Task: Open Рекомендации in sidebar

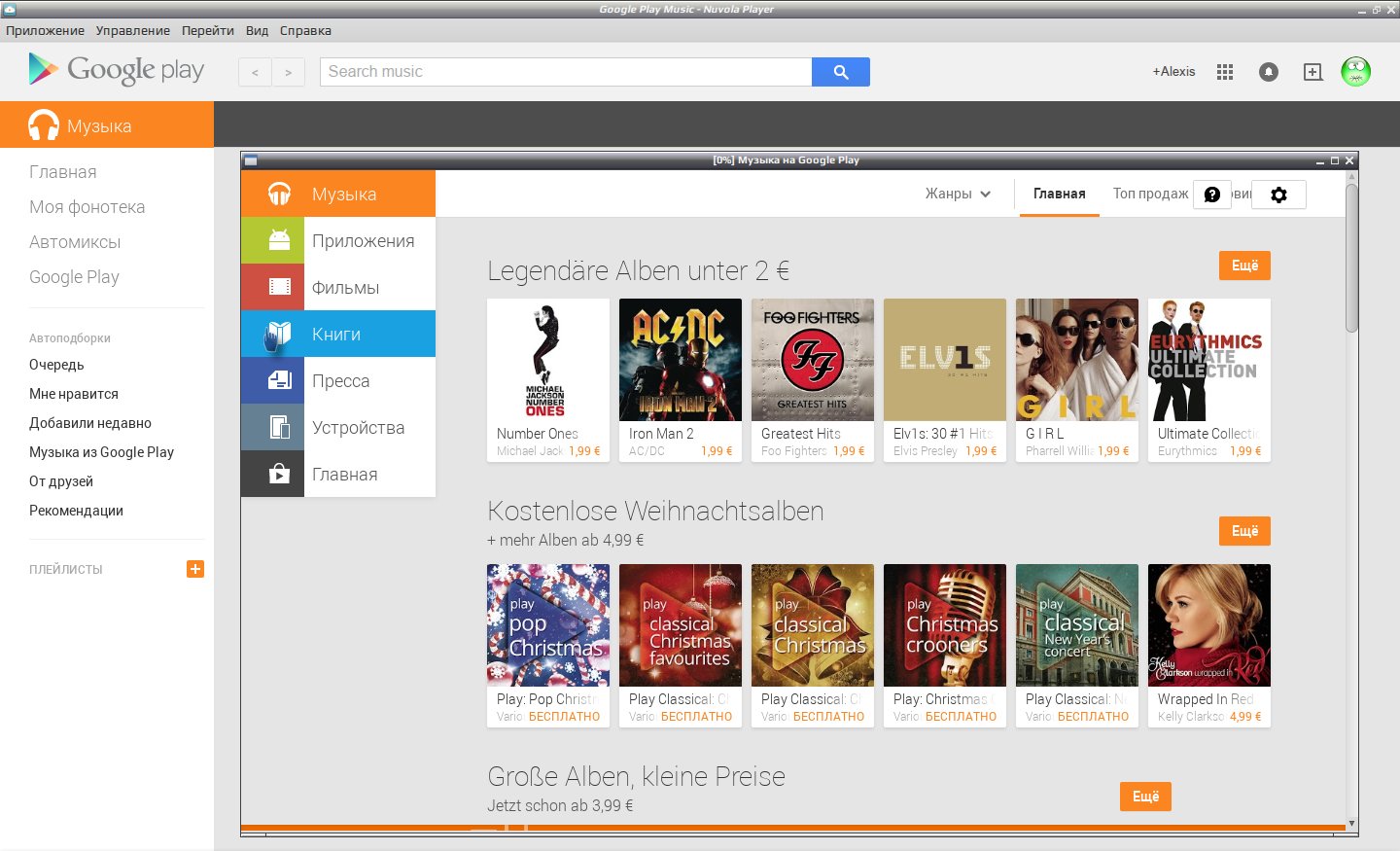Action: point(76,511)
